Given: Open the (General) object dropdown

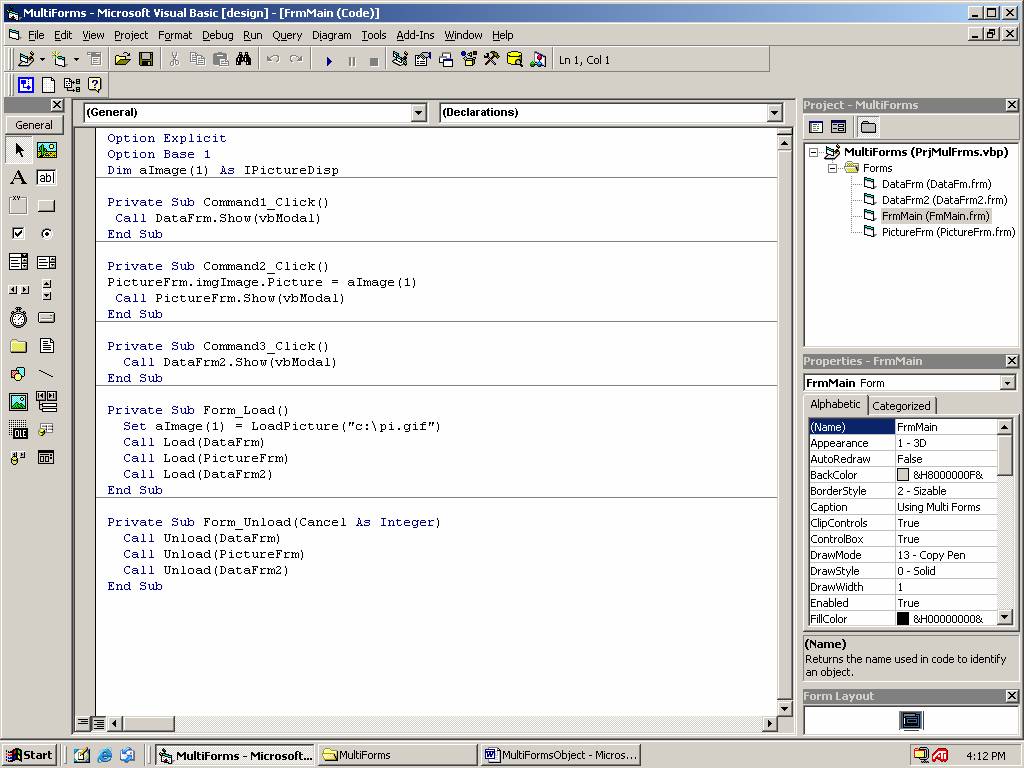Looking at the screenshot, I should [x=419, y=113].
